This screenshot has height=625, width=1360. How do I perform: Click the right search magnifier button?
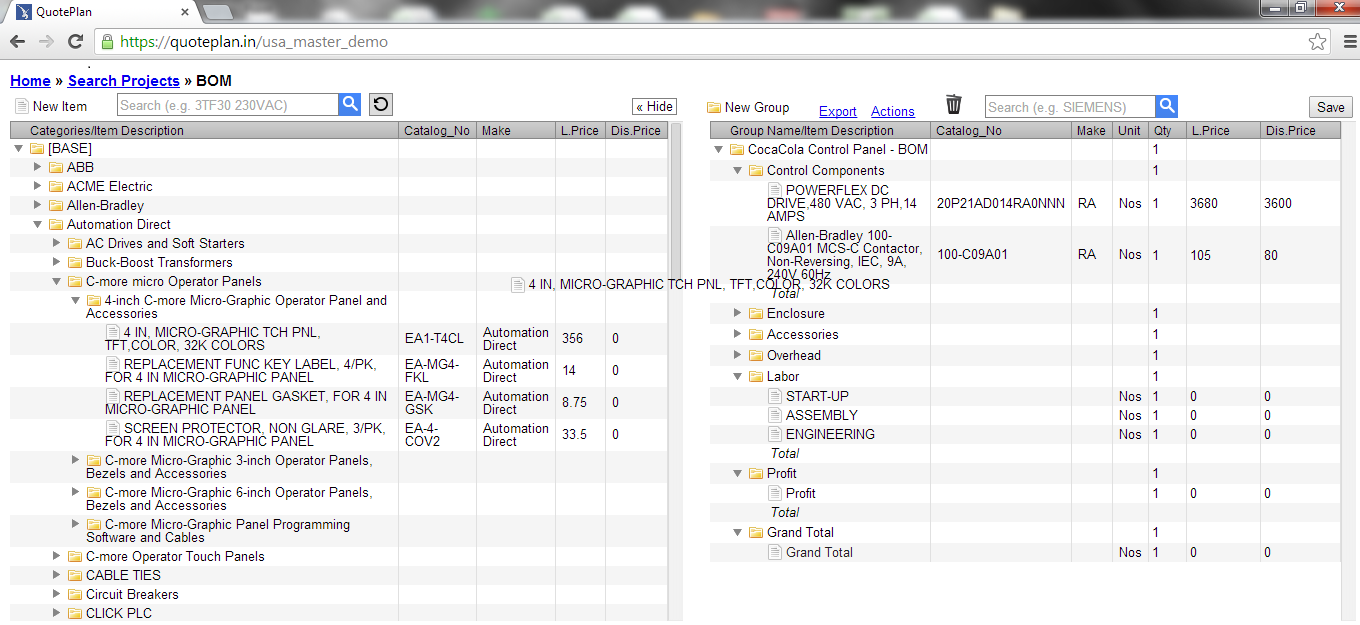[1166, 106]
